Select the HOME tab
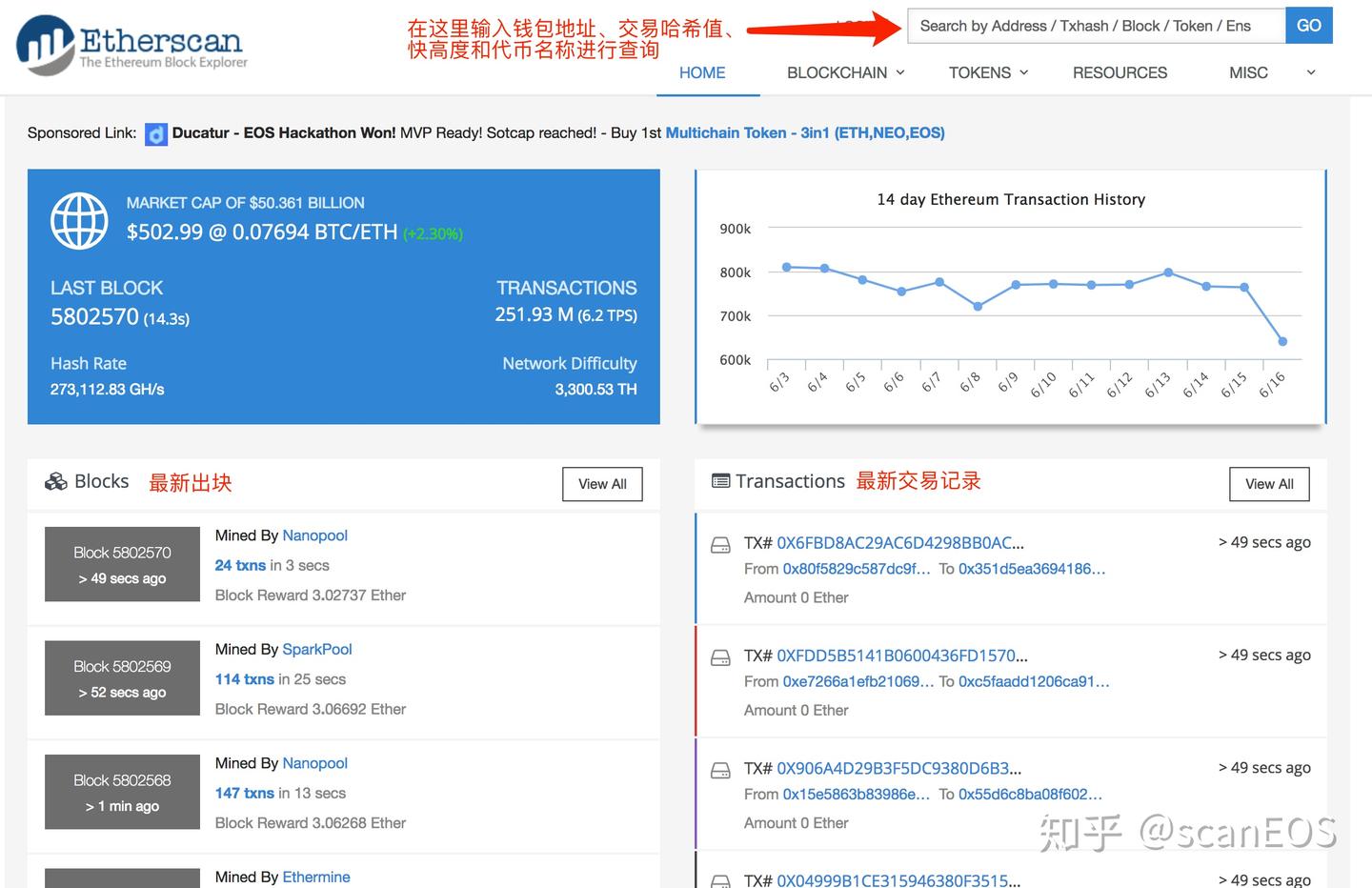Image resolution: width=1372 pixels, height=888 pixels. (x=702, y=72)
